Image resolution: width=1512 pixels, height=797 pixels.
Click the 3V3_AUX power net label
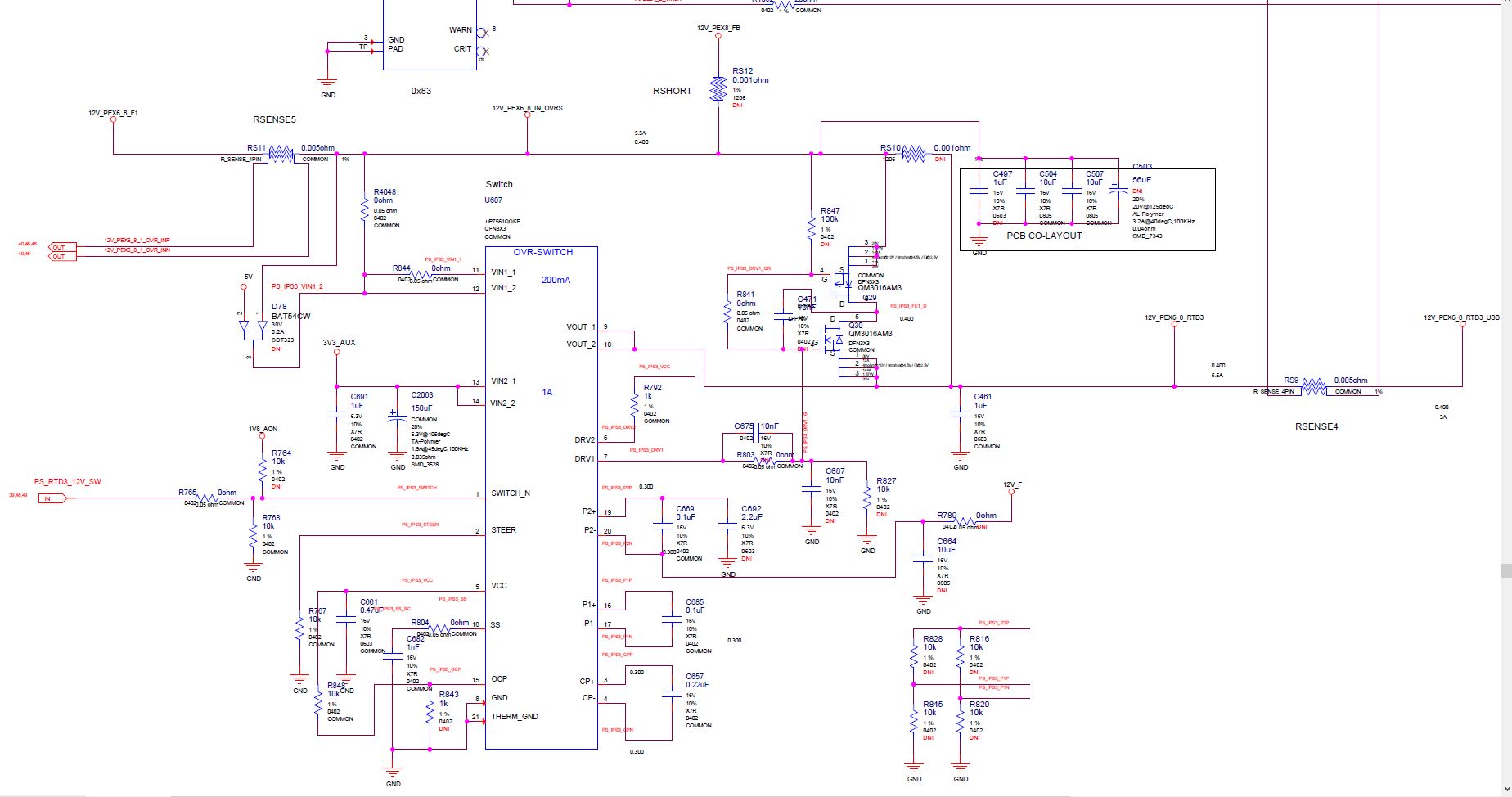[x=339, y=343]
